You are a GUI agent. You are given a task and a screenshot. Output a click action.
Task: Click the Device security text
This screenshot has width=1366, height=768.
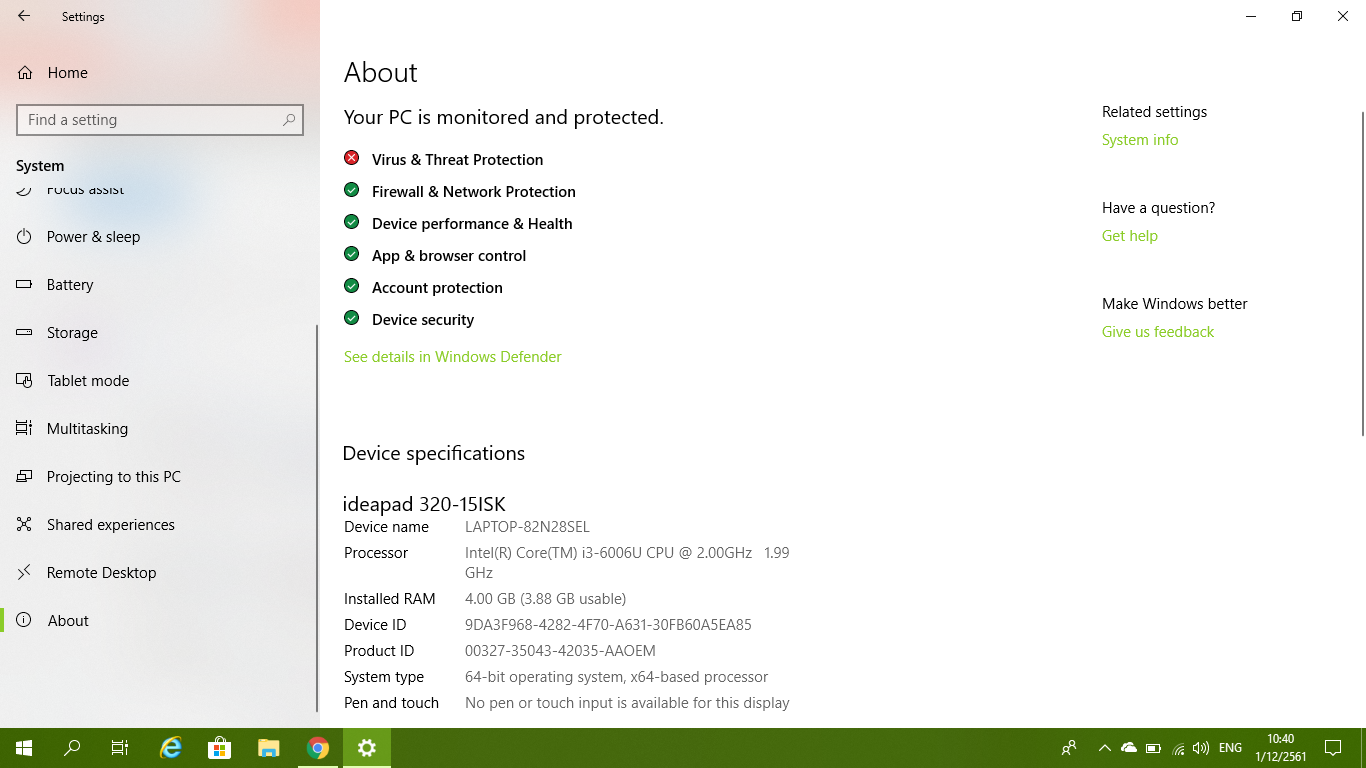[x=423, y=319]
